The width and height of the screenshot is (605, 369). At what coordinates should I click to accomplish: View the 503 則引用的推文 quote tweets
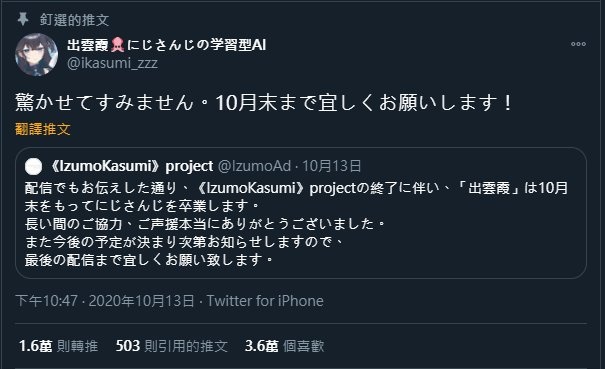pyautogui.click(x=172, y=346)
